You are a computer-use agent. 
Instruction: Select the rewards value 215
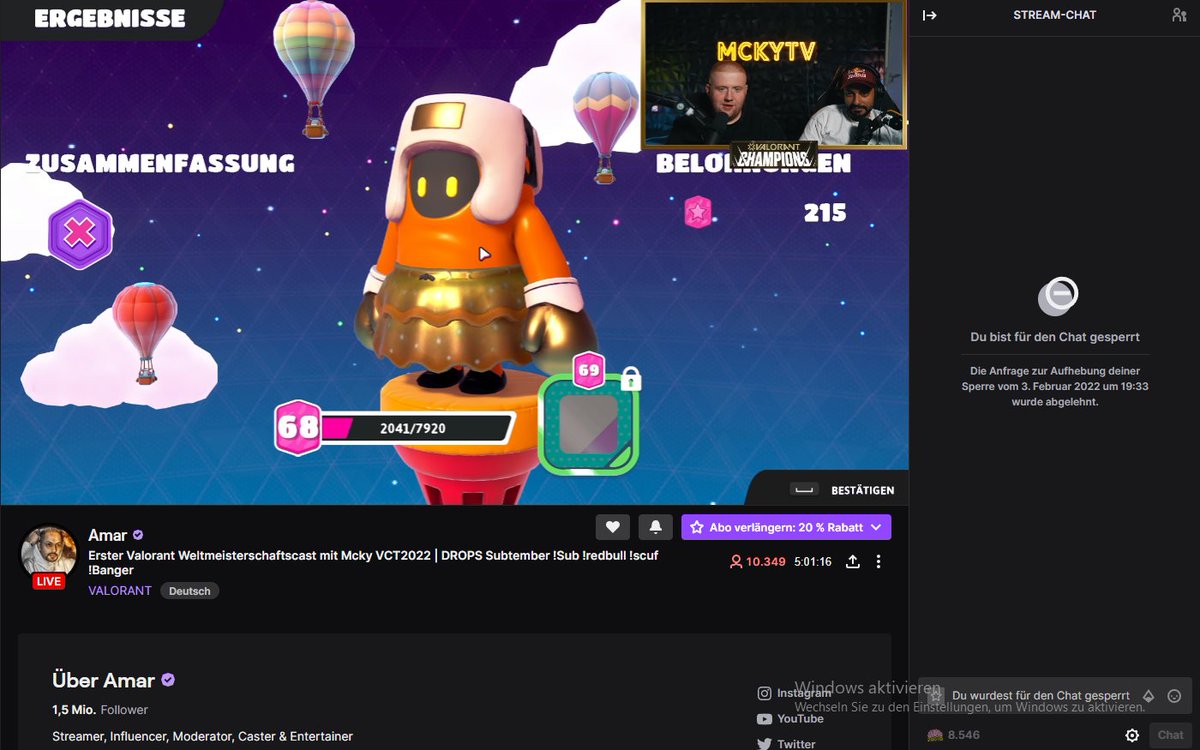point(825,212)
